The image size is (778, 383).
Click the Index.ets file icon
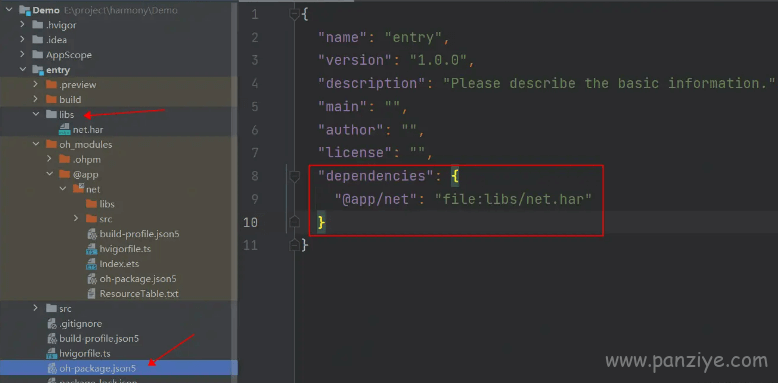point(91,264)
